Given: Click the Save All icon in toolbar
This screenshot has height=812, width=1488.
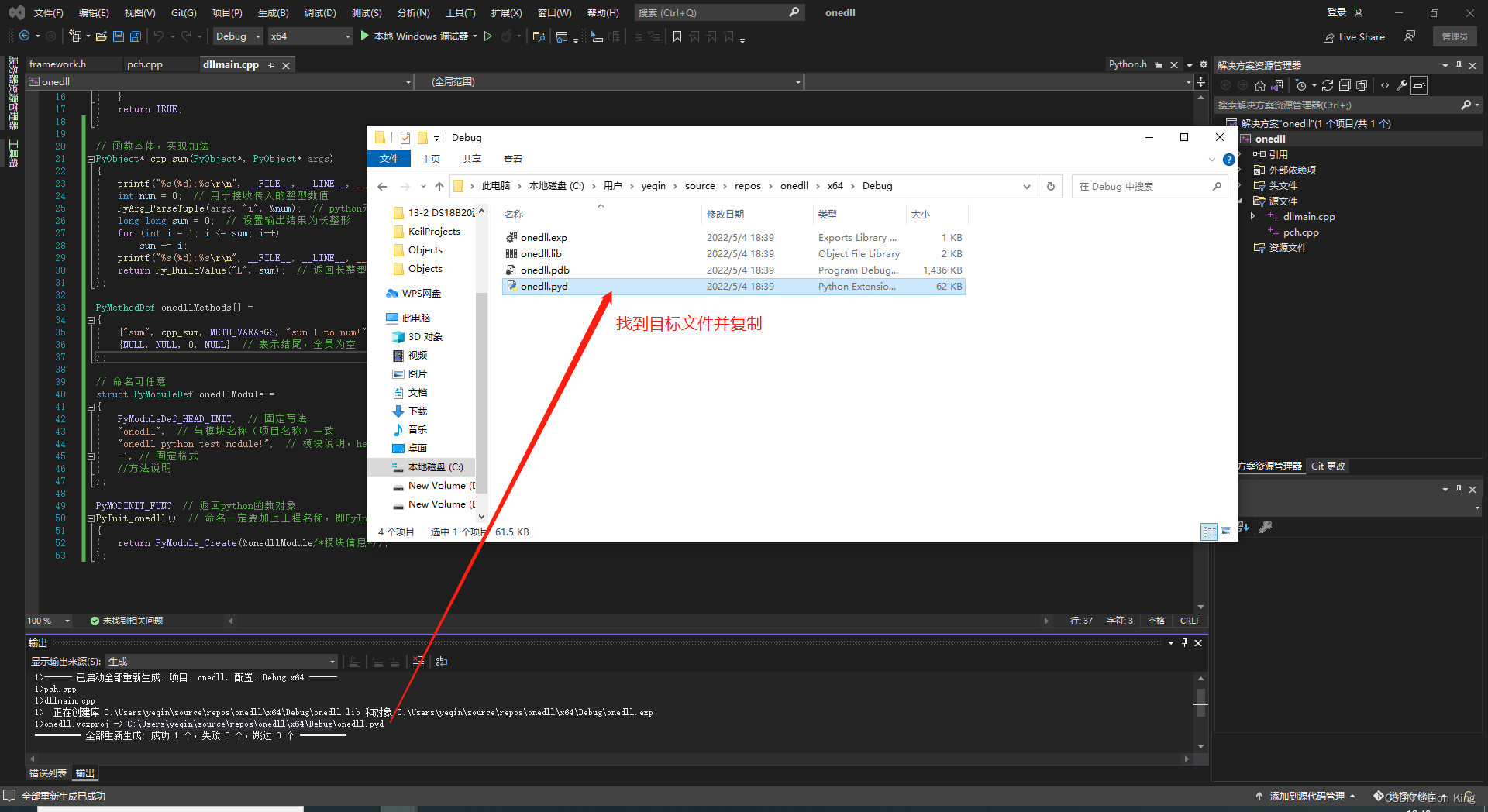Looking at the screenshot, I should [x=135, y=36].
